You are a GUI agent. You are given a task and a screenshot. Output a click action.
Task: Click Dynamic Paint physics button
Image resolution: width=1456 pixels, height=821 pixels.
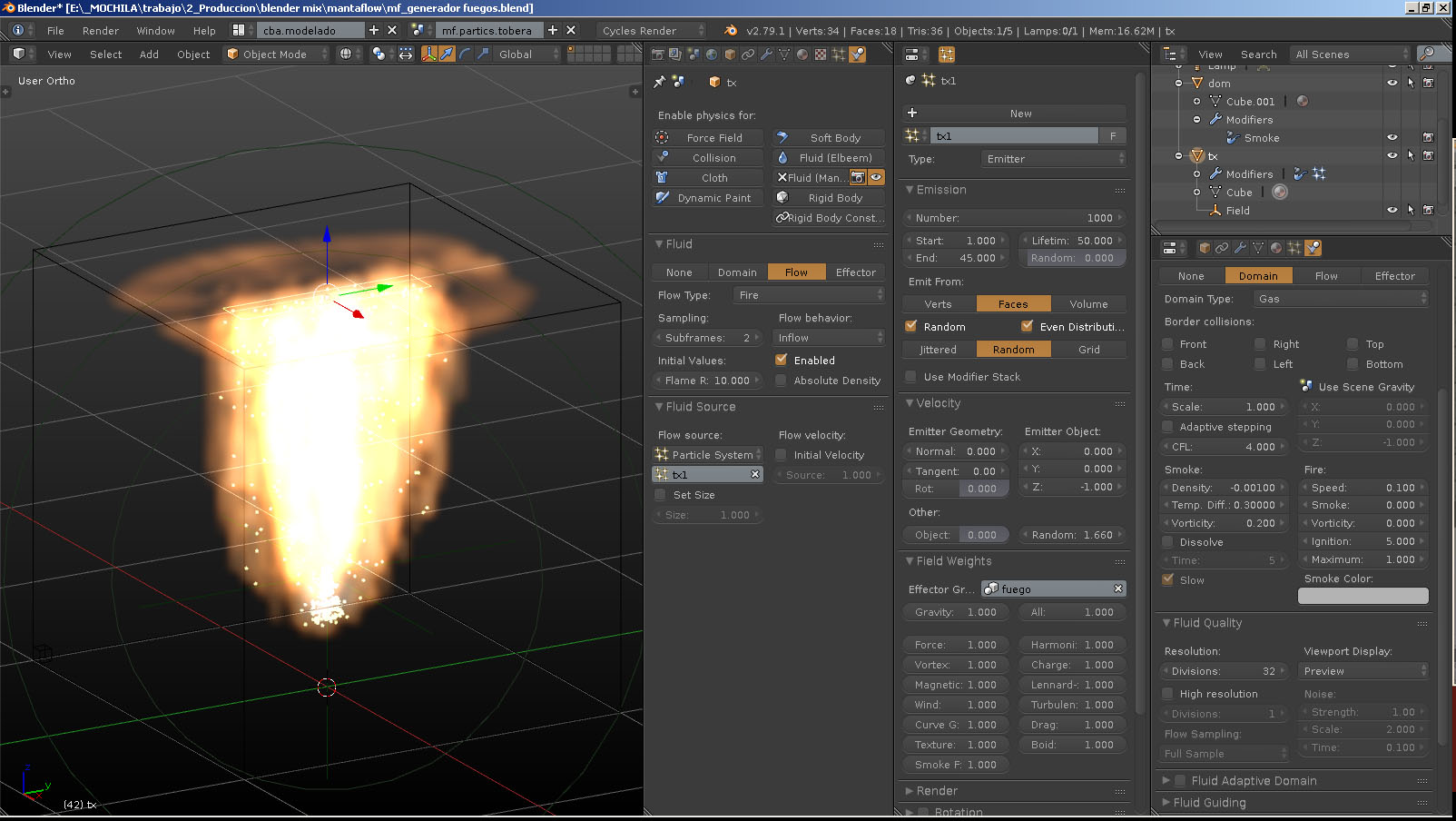coord(708,198)
